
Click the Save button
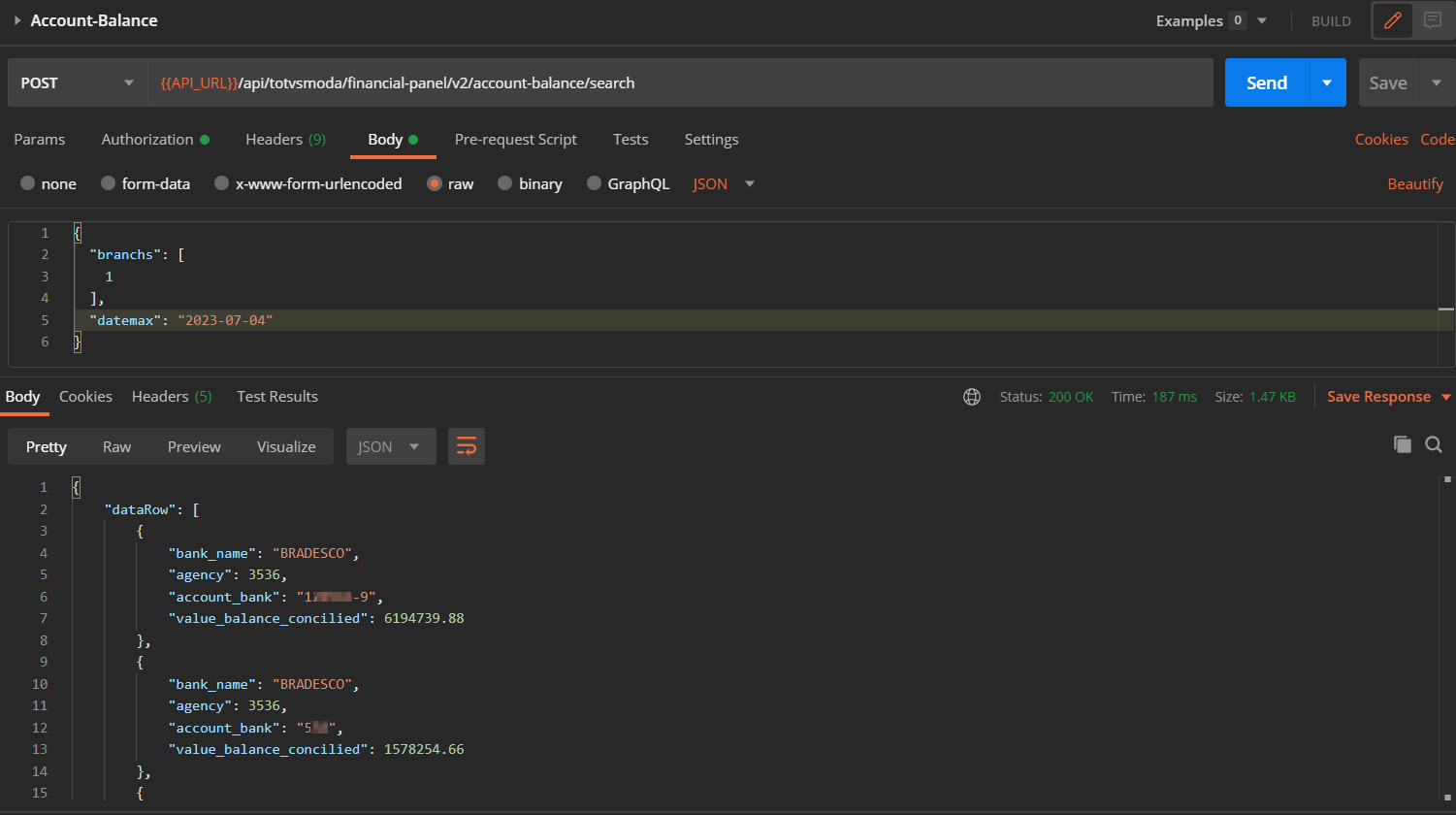coord(1388,82)
